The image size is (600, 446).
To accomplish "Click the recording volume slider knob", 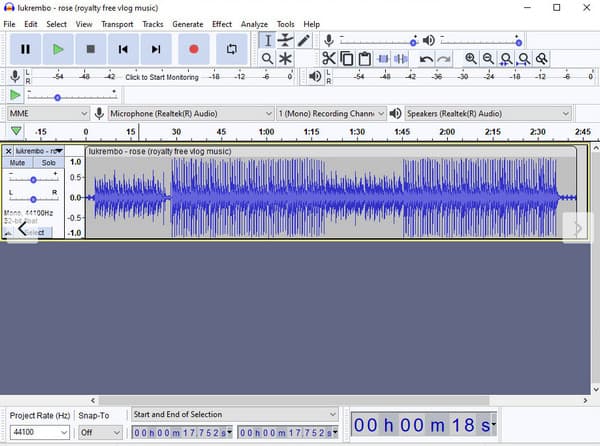I will (x=413, y=42).
